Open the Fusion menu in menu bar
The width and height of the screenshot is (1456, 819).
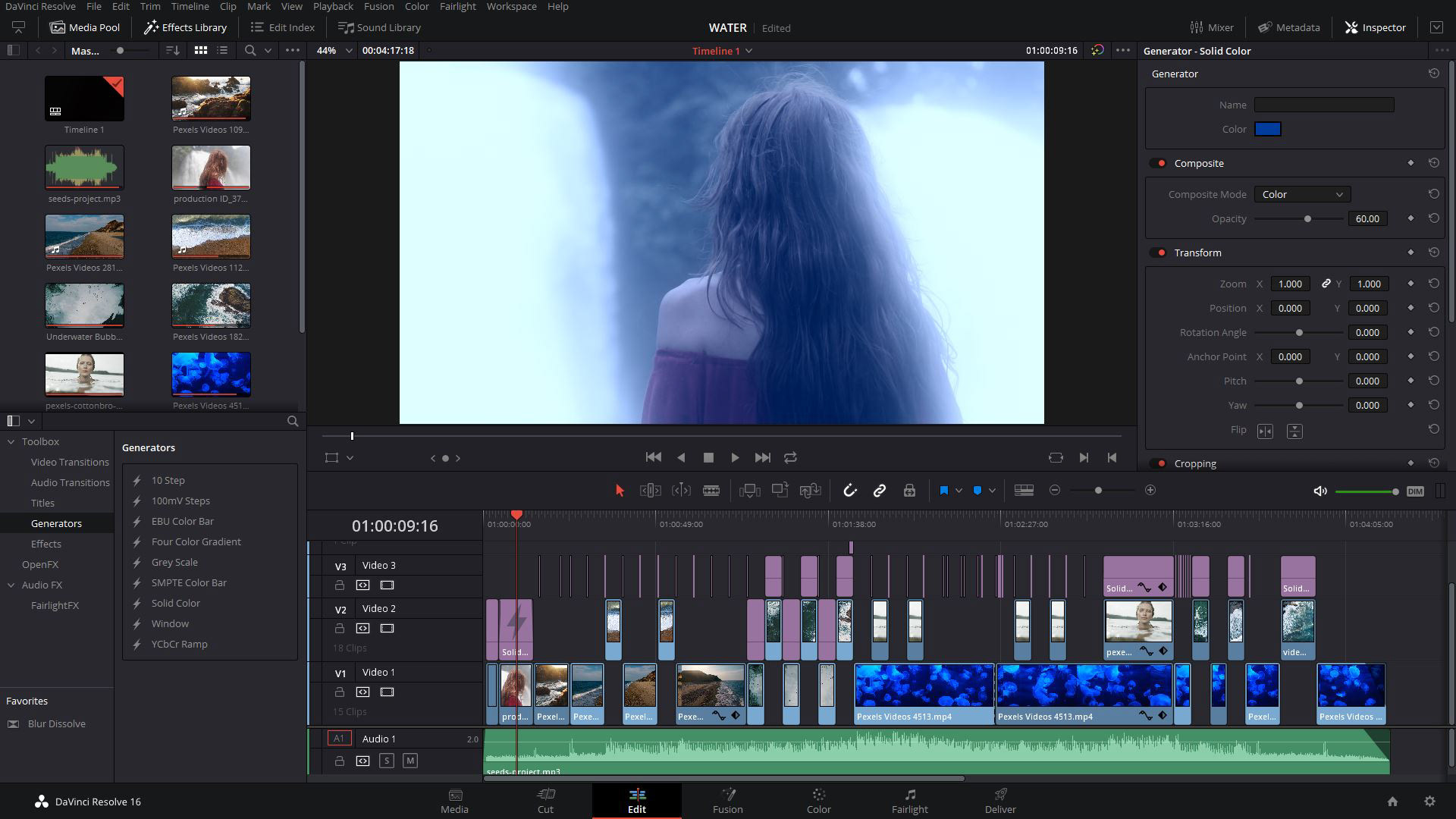point(378,6)
